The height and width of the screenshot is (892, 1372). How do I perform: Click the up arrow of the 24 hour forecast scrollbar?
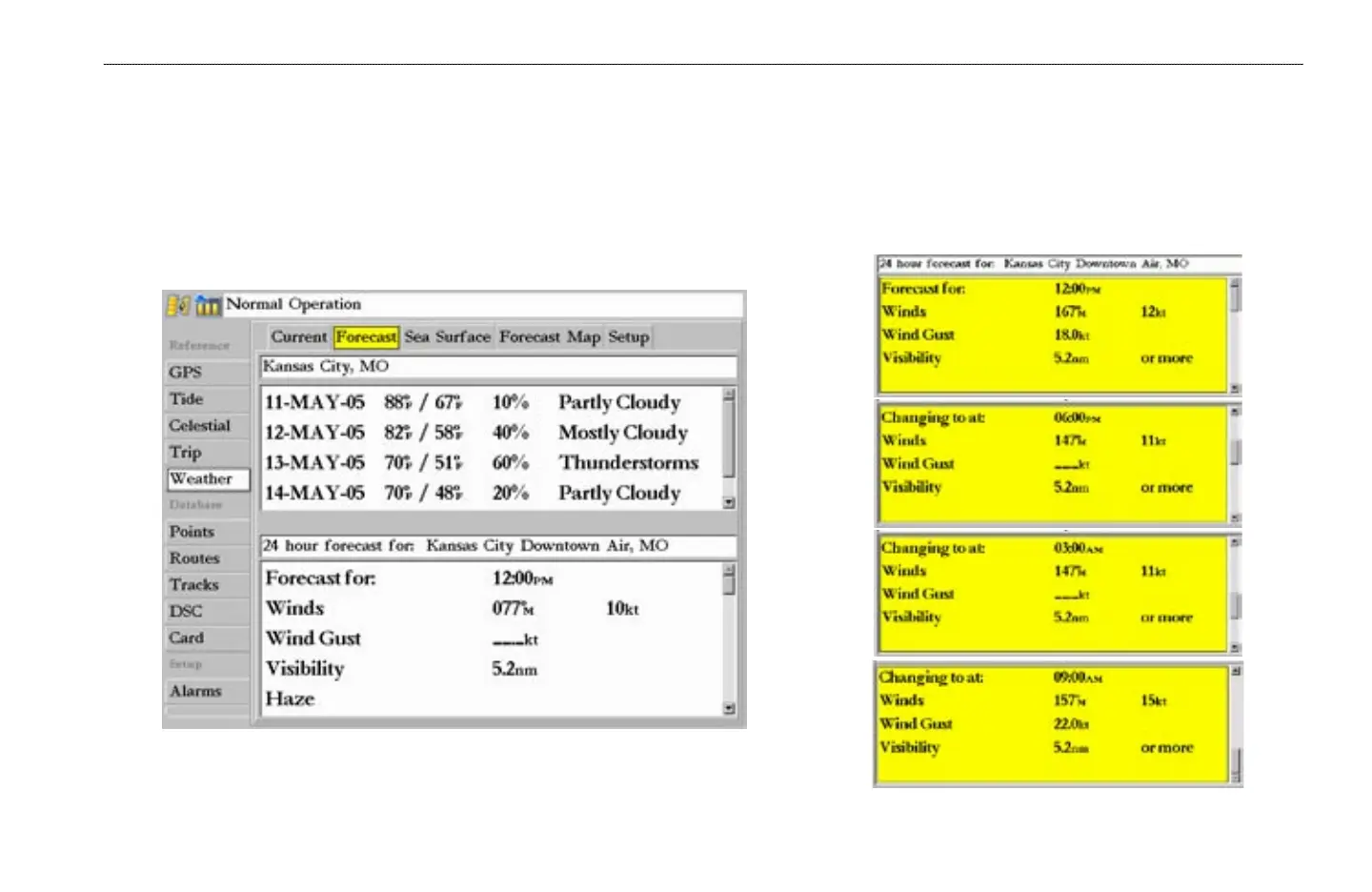[x=729, y=570]
